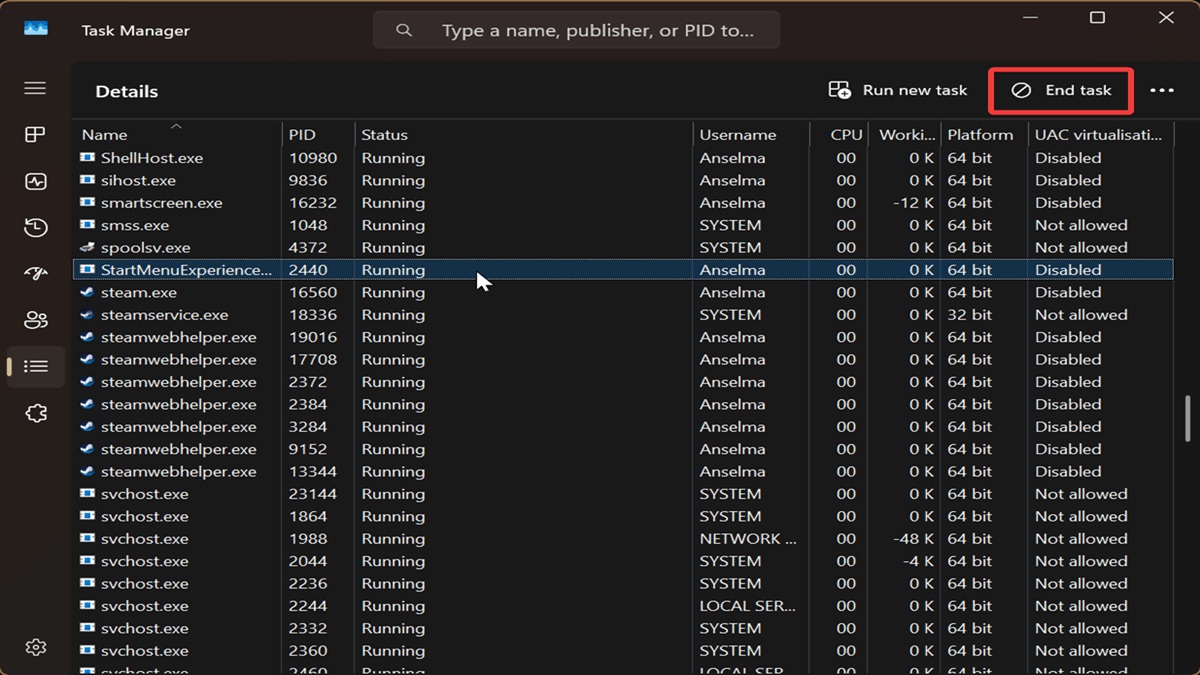Open the Users page icon
The width and height of the screenshot is (1200, 675).
35,320
